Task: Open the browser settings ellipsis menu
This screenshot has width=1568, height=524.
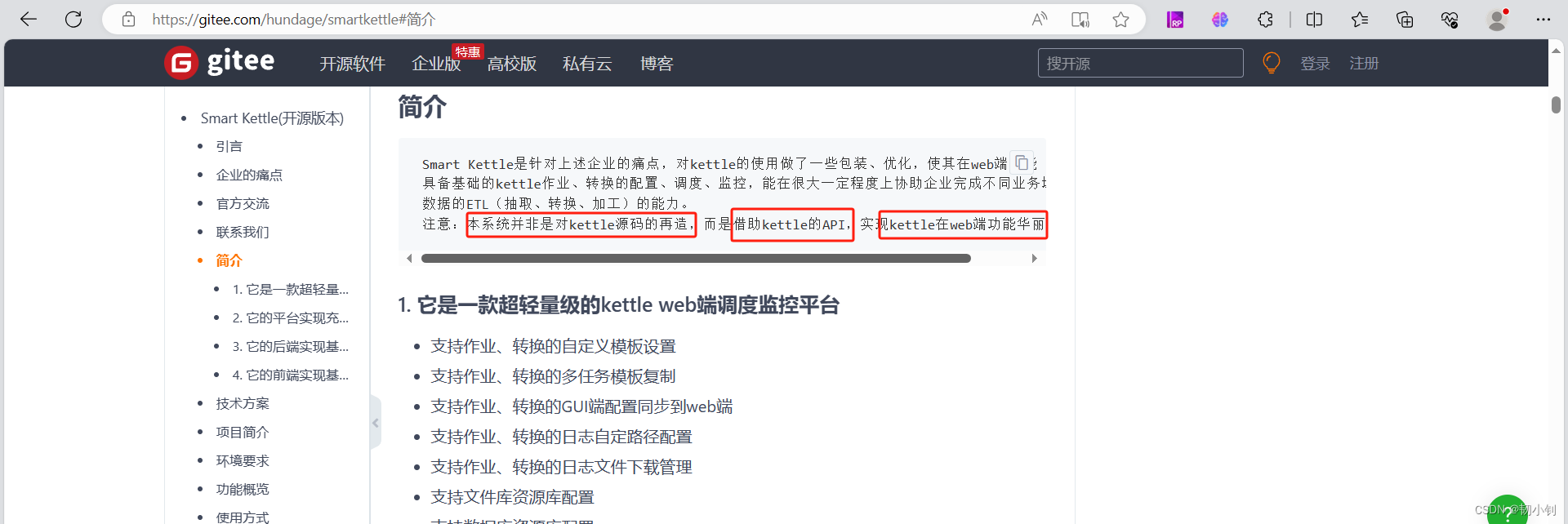Action: pos(1543,20)
